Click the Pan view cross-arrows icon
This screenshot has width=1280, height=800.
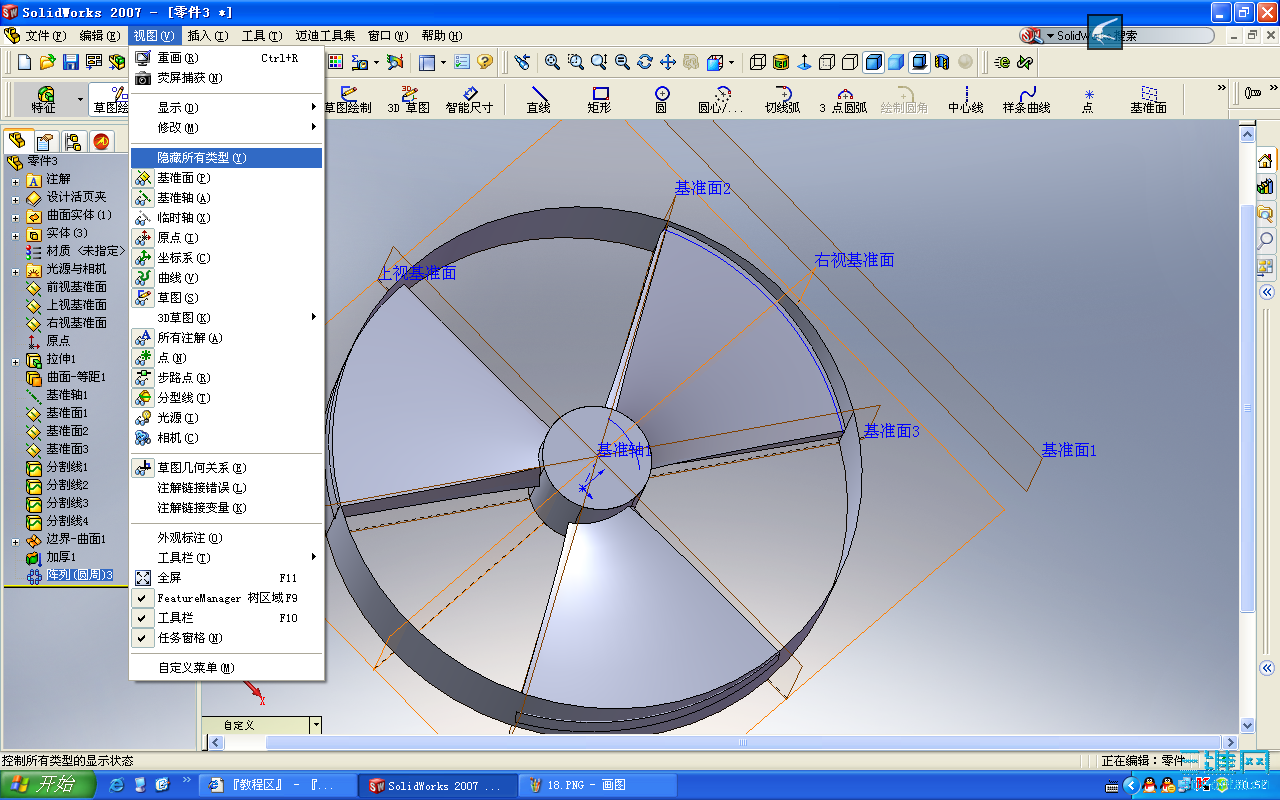(x=668, y=62)
